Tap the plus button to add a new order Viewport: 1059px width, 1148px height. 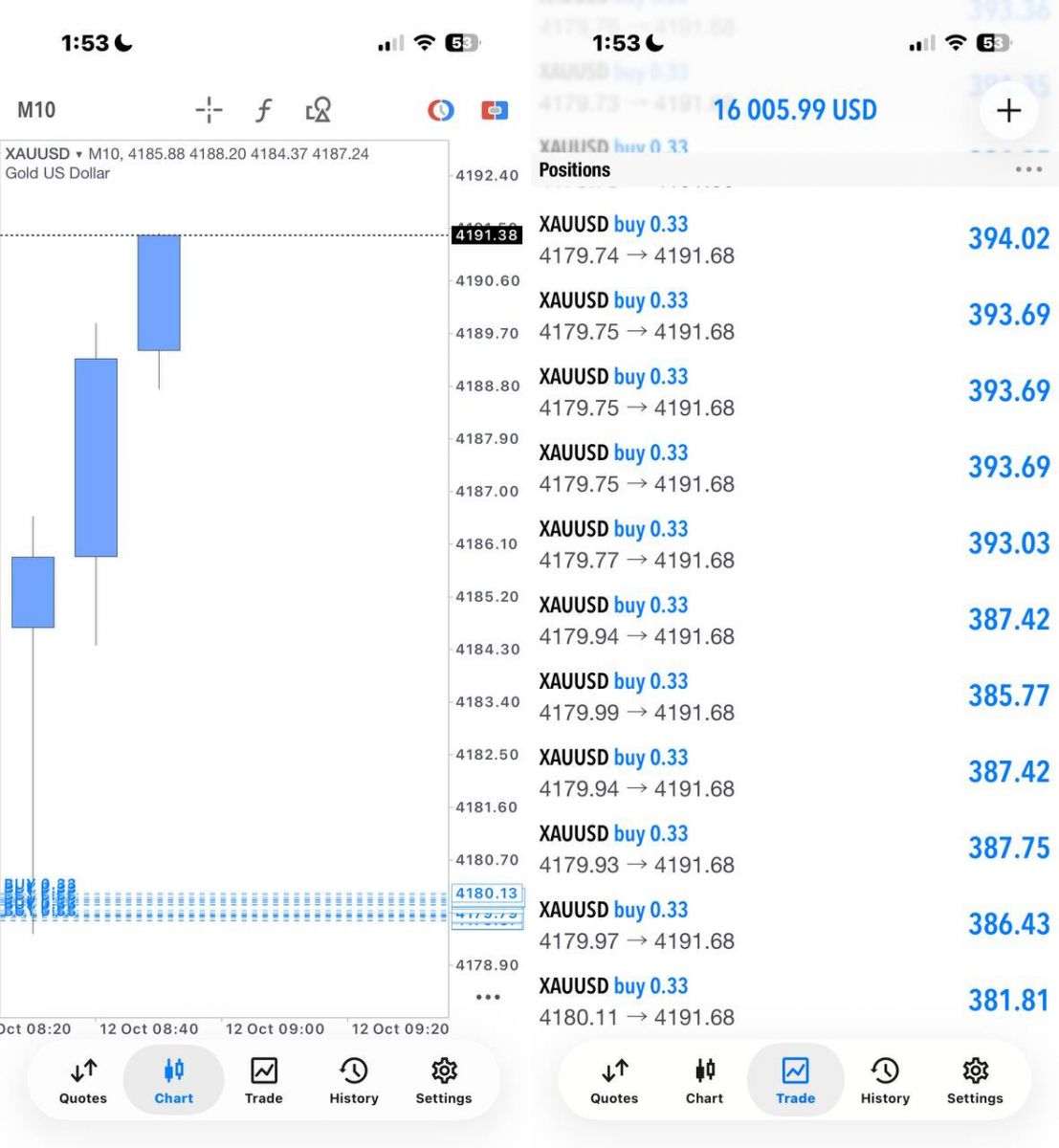1009,111
